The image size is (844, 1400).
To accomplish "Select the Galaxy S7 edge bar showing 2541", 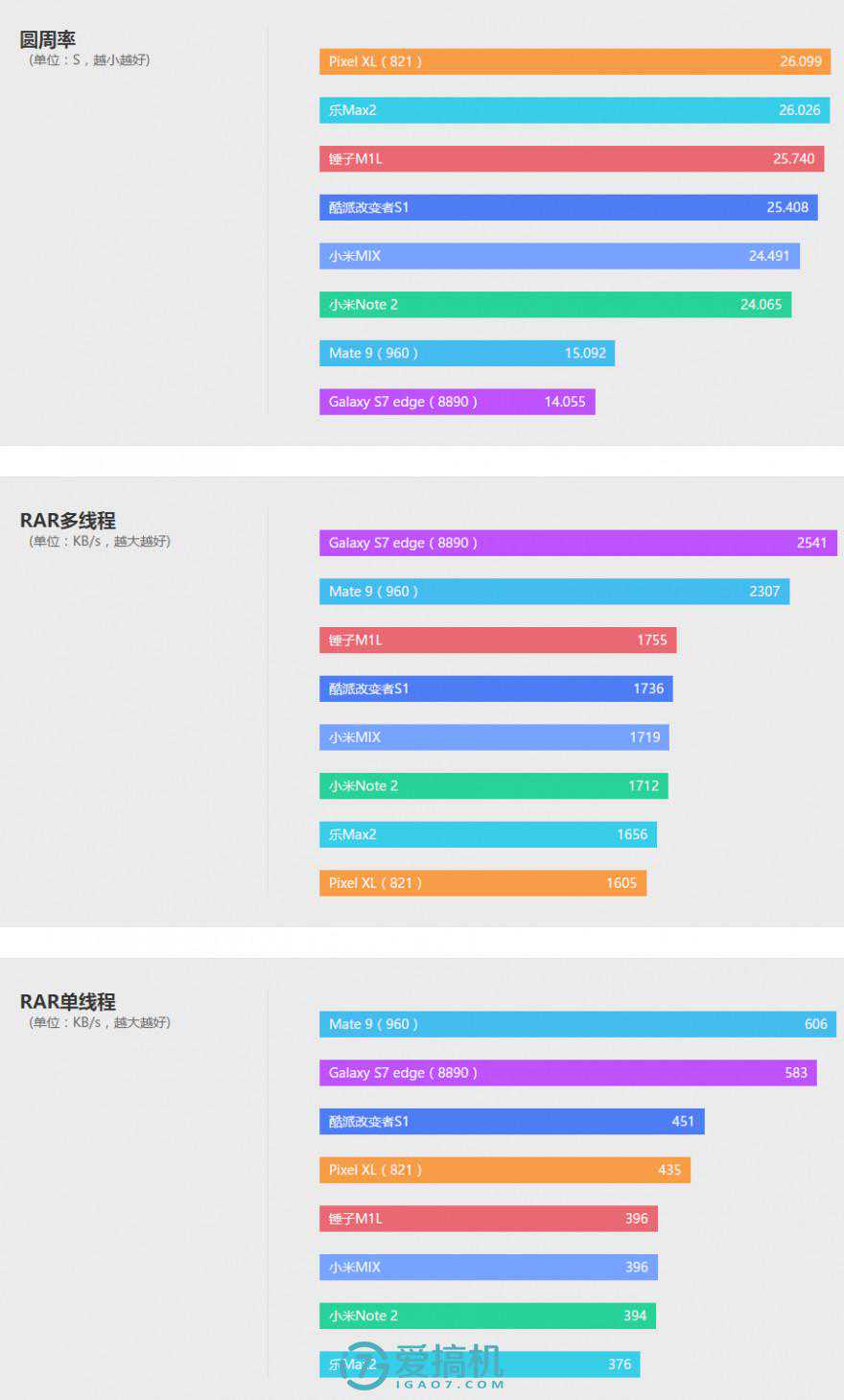I will click(x=577, y=543).
